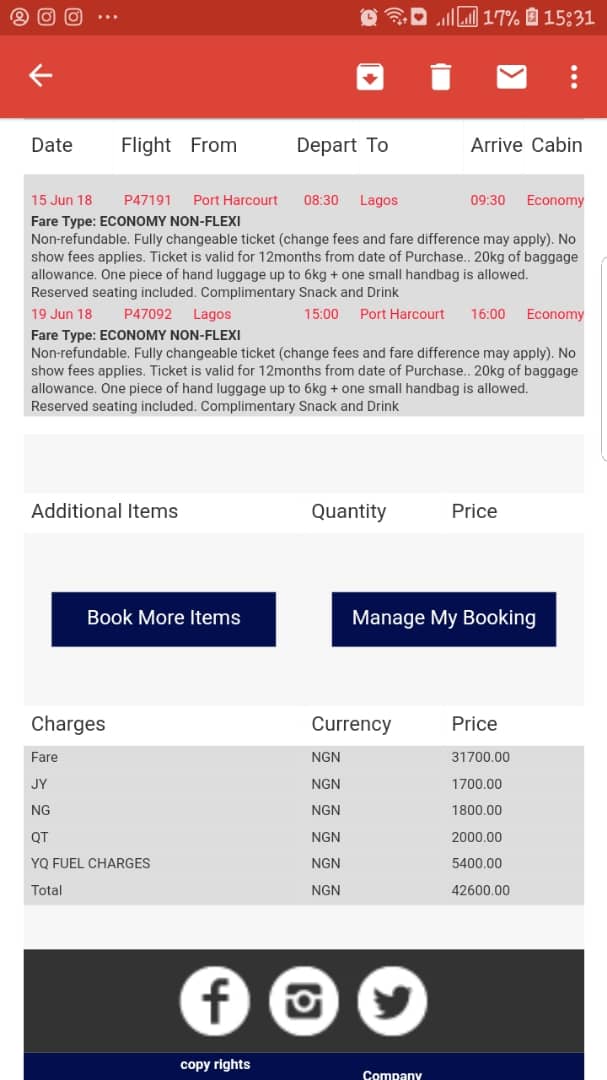Tap flight number P47191
The height and width of the screenshot is (1080, 607).
148,200
